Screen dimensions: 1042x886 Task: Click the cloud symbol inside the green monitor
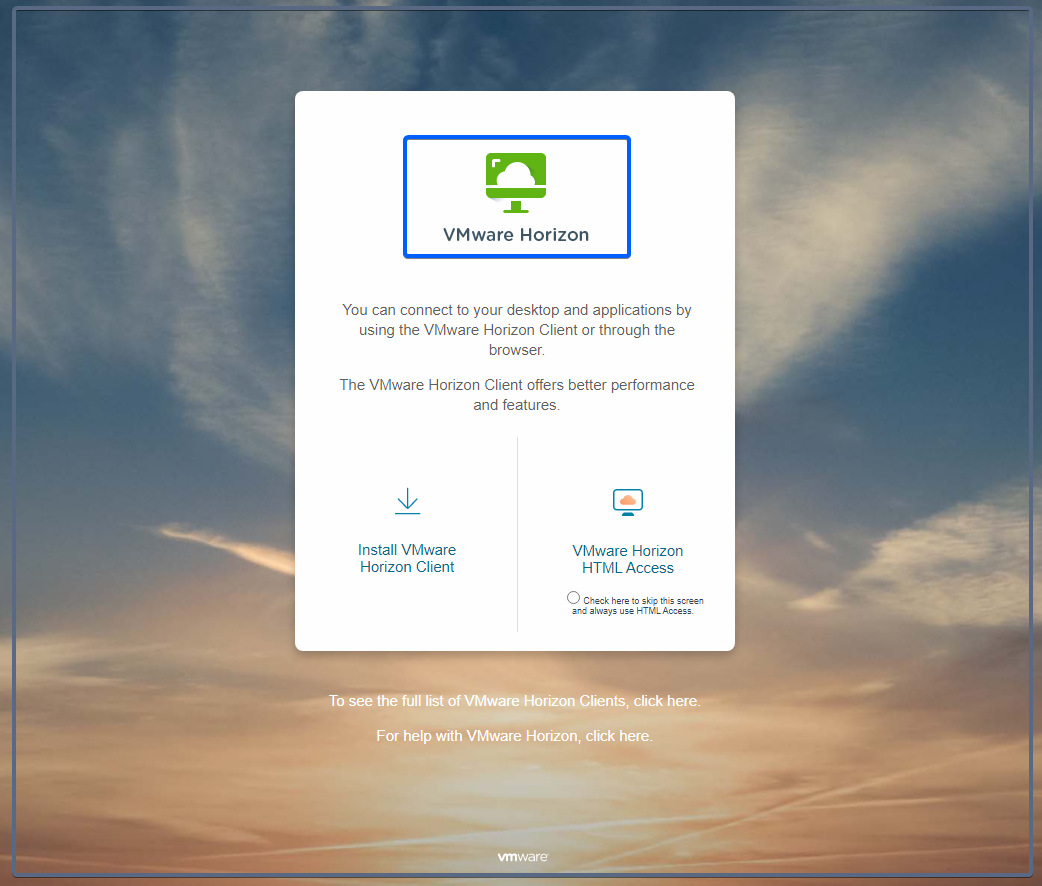(x=516, y=173)
